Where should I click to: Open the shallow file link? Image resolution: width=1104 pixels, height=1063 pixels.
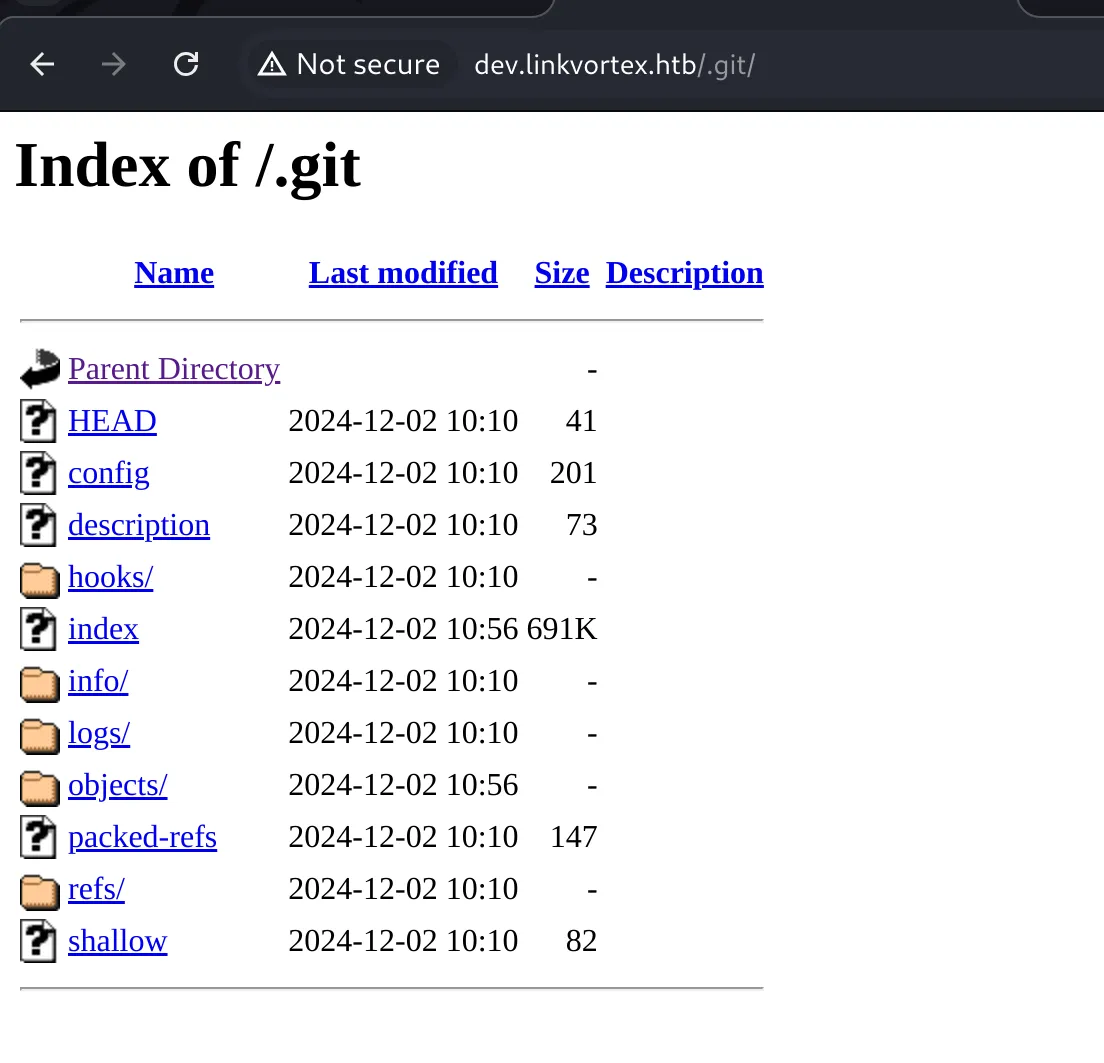118,941
